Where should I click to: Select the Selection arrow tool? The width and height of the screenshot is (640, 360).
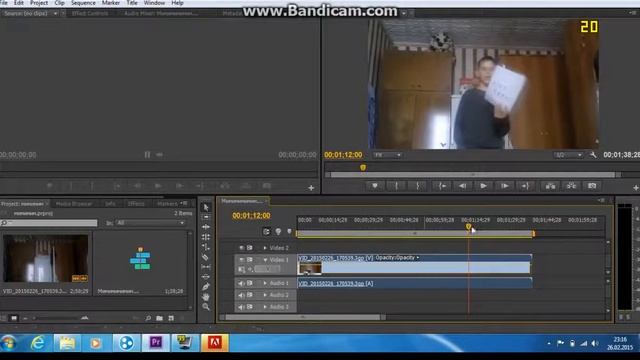[206, 207]
